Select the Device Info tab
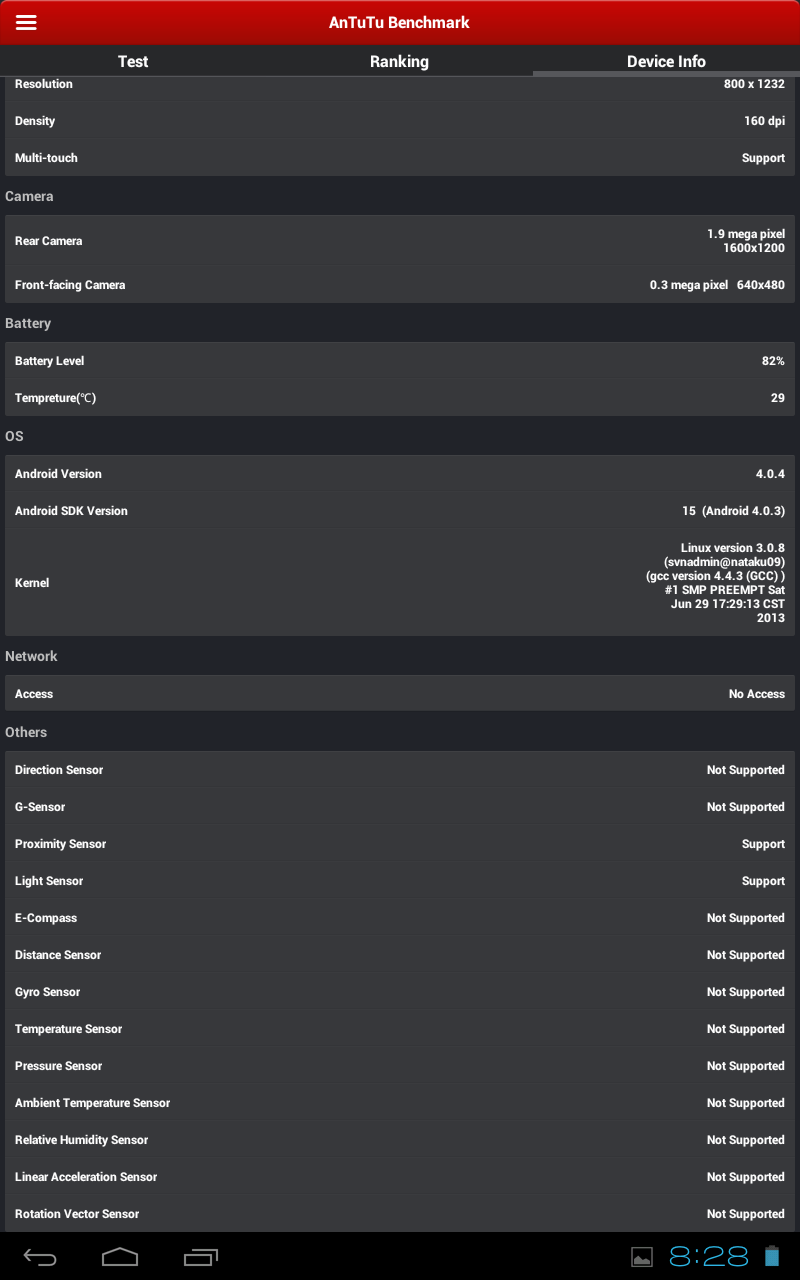This screenshot has height=1280, width=800. 666,61
